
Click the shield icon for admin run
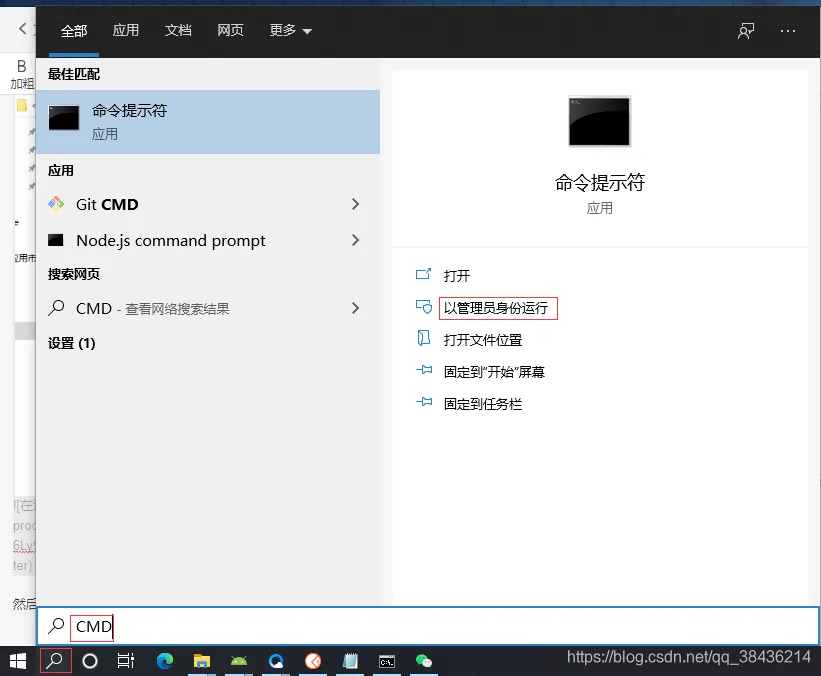click(x=424, y=306)
